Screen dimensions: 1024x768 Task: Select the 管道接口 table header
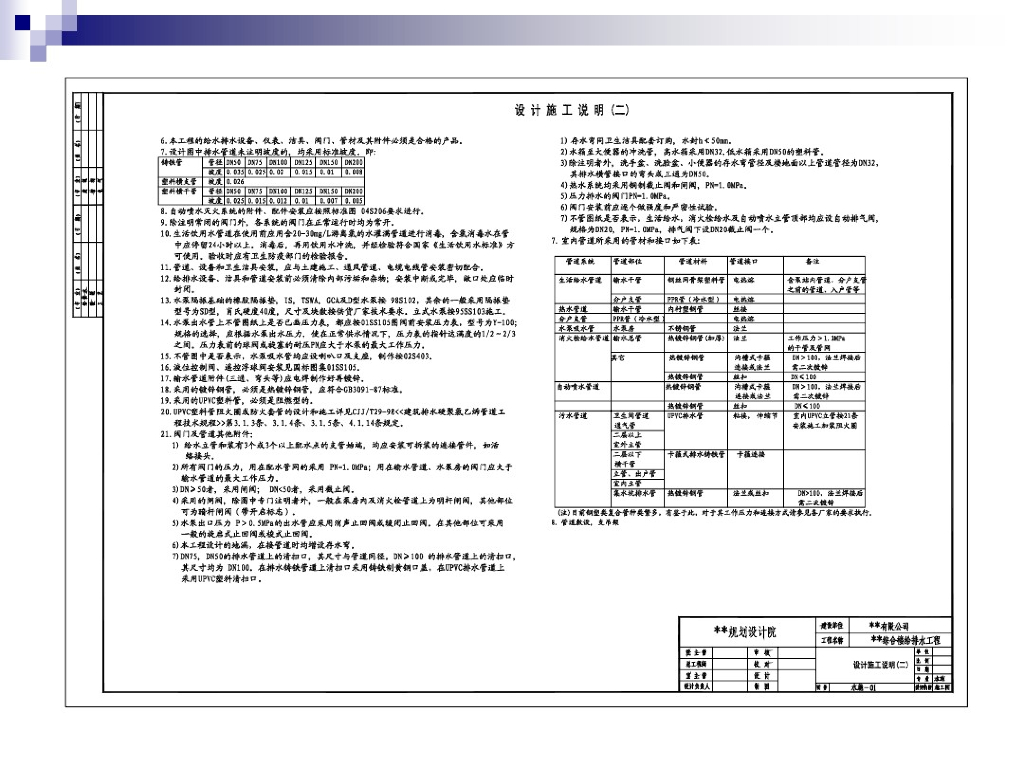[x=744, y=261]
